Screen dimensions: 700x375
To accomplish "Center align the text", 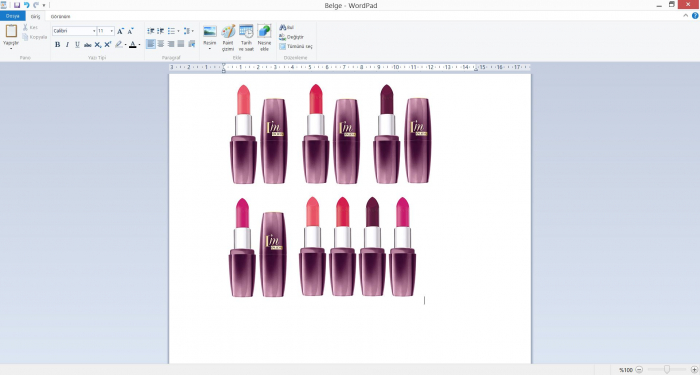I will click(161, 44).
